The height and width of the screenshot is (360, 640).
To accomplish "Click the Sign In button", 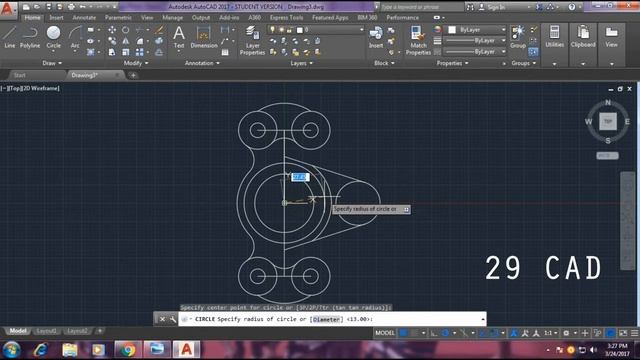I will point(494,7).
